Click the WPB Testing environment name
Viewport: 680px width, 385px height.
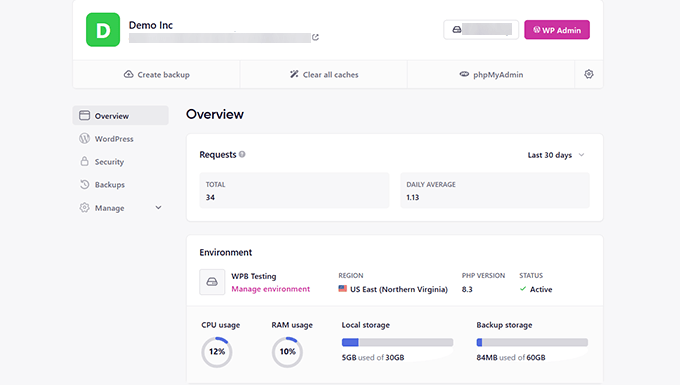(x=254, y=276)
